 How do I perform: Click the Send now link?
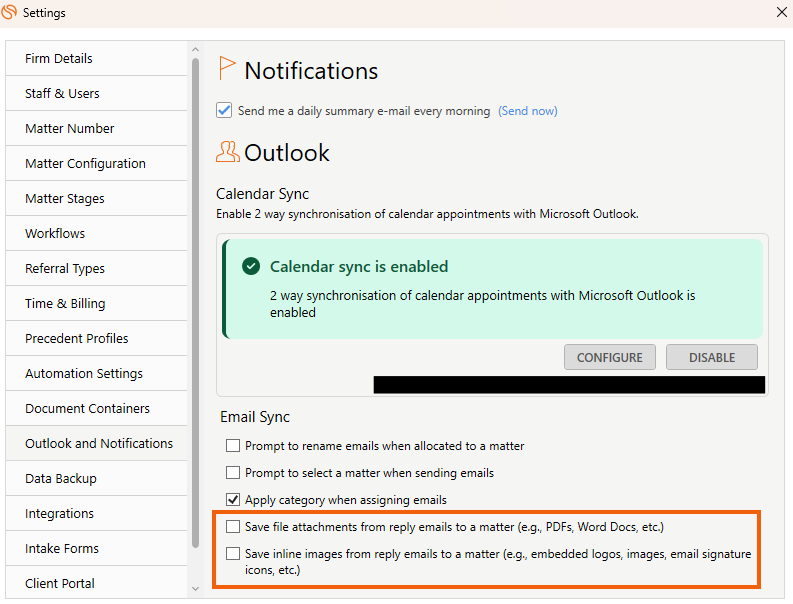[527, 111]
